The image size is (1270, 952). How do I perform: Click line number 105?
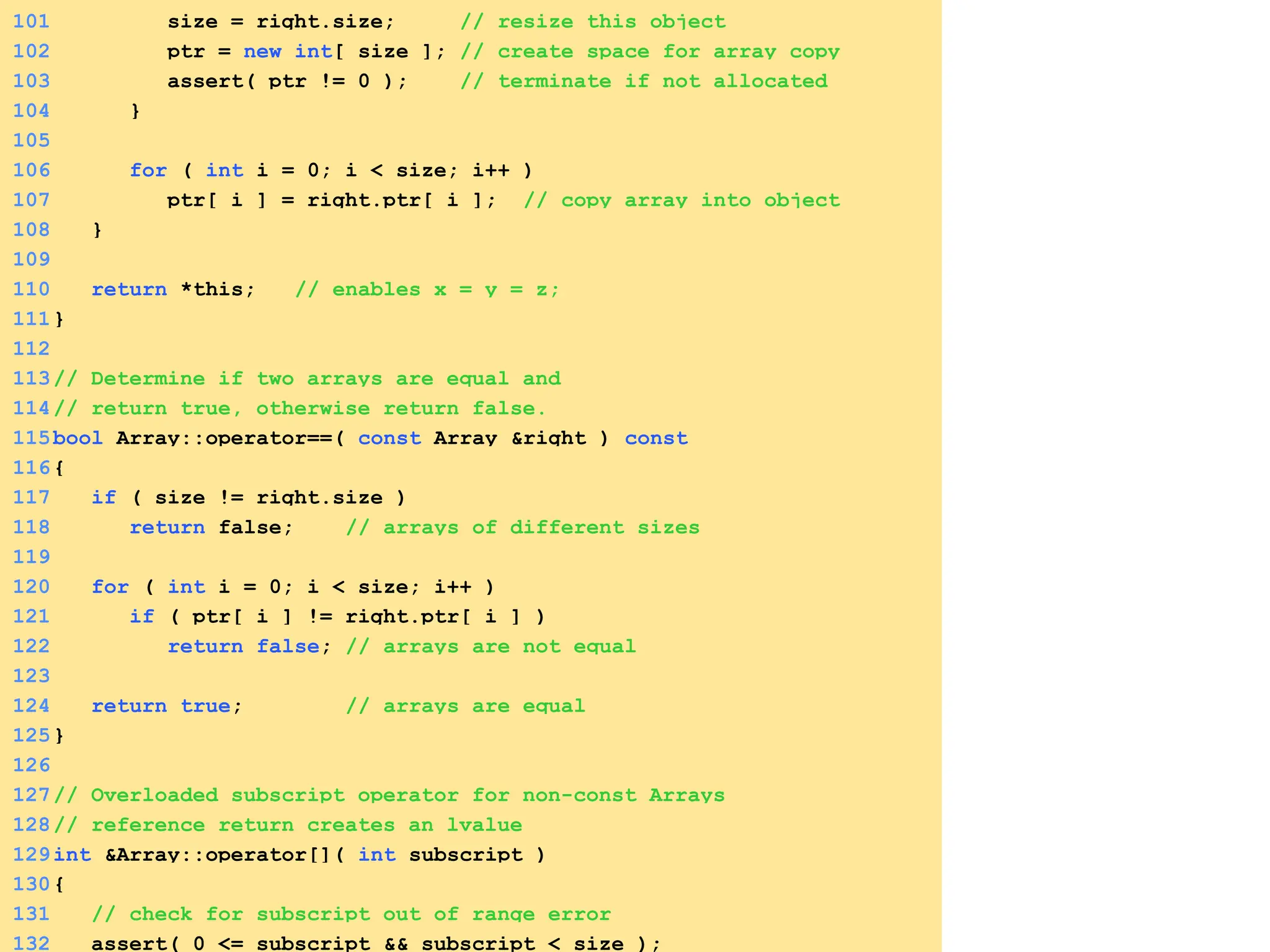click(32, 141)
